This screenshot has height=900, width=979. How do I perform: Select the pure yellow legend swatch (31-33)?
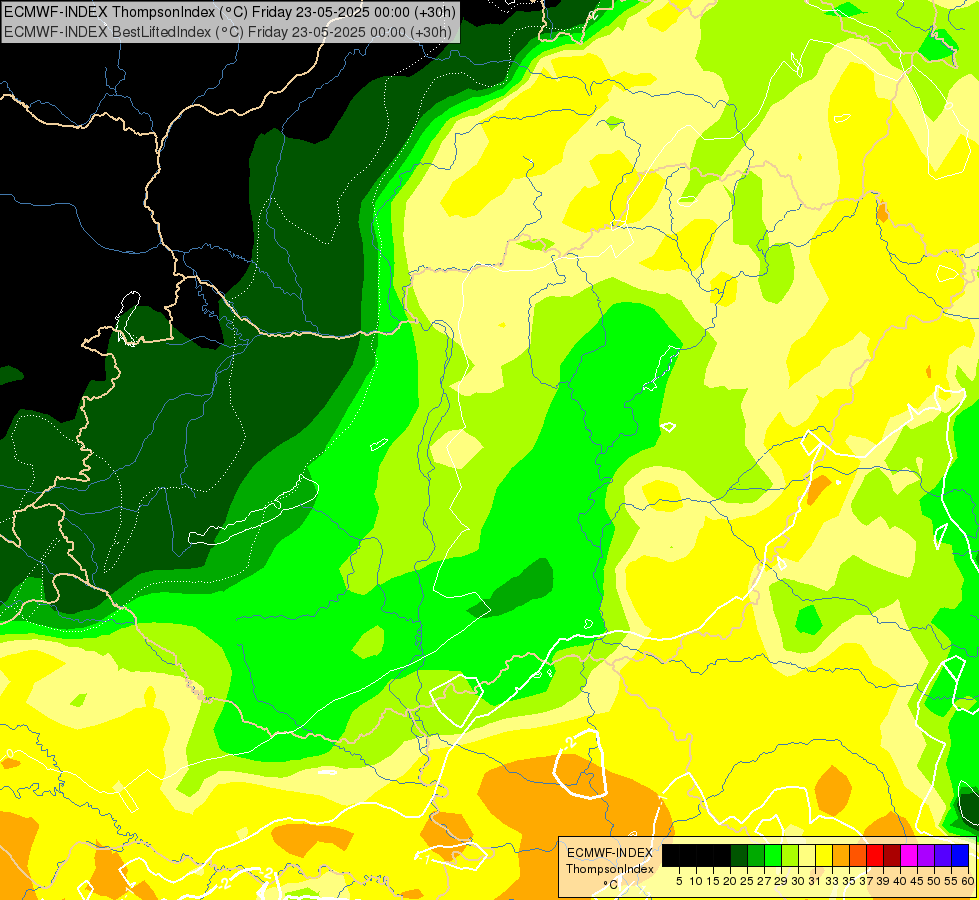click(824, 855)
